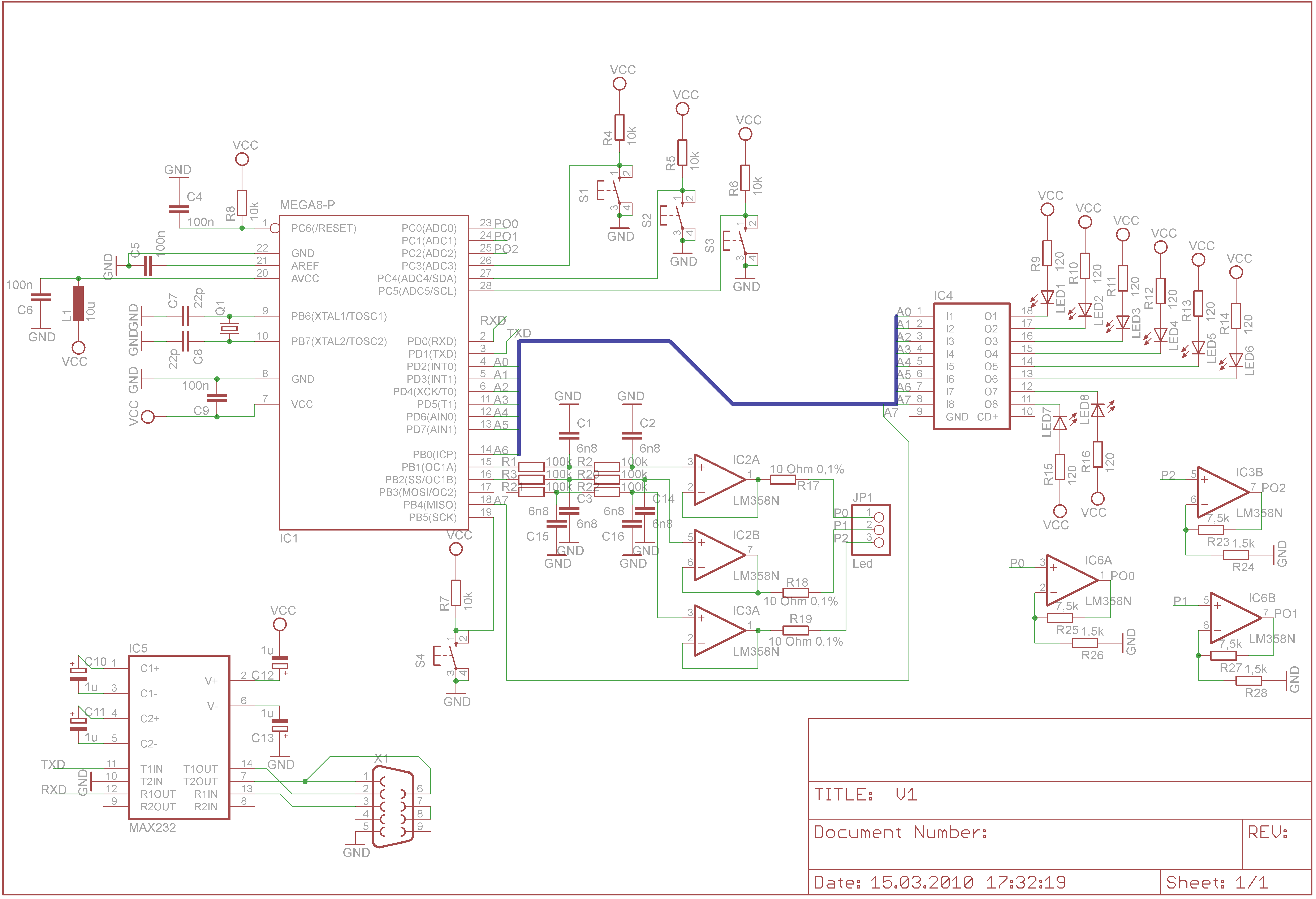Image resolution: width=1316 pixels, height=899 pixels.
Task: Click the 'PO1' label at IC6B output
Action: click(x=1286, y=614)
